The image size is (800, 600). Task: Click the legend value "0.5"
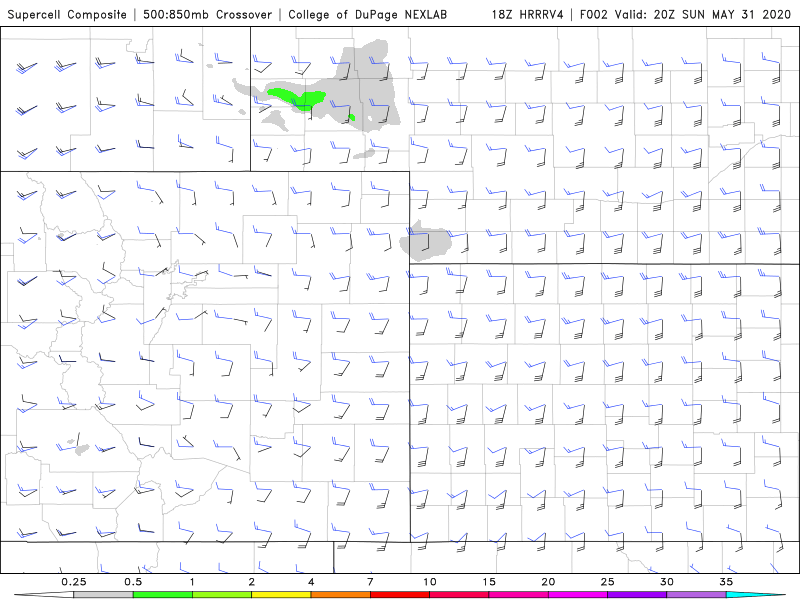133,582
